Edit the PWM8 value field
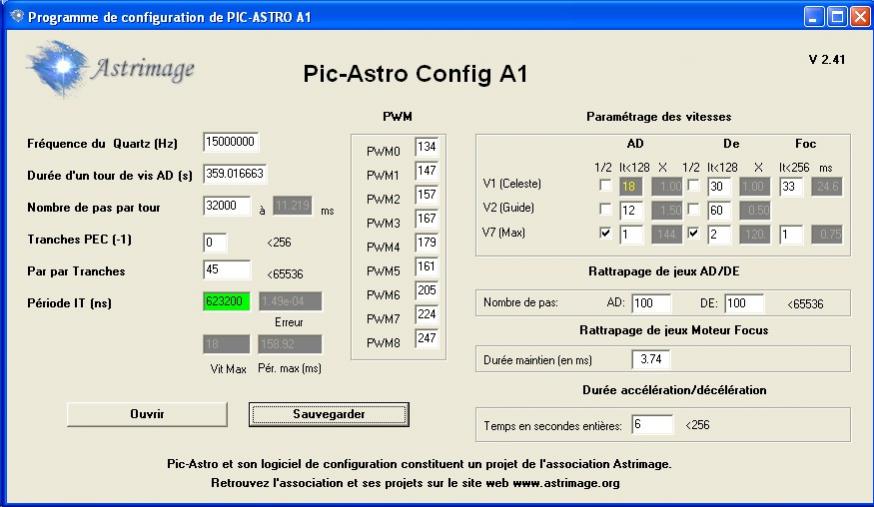 pos(426,339)
